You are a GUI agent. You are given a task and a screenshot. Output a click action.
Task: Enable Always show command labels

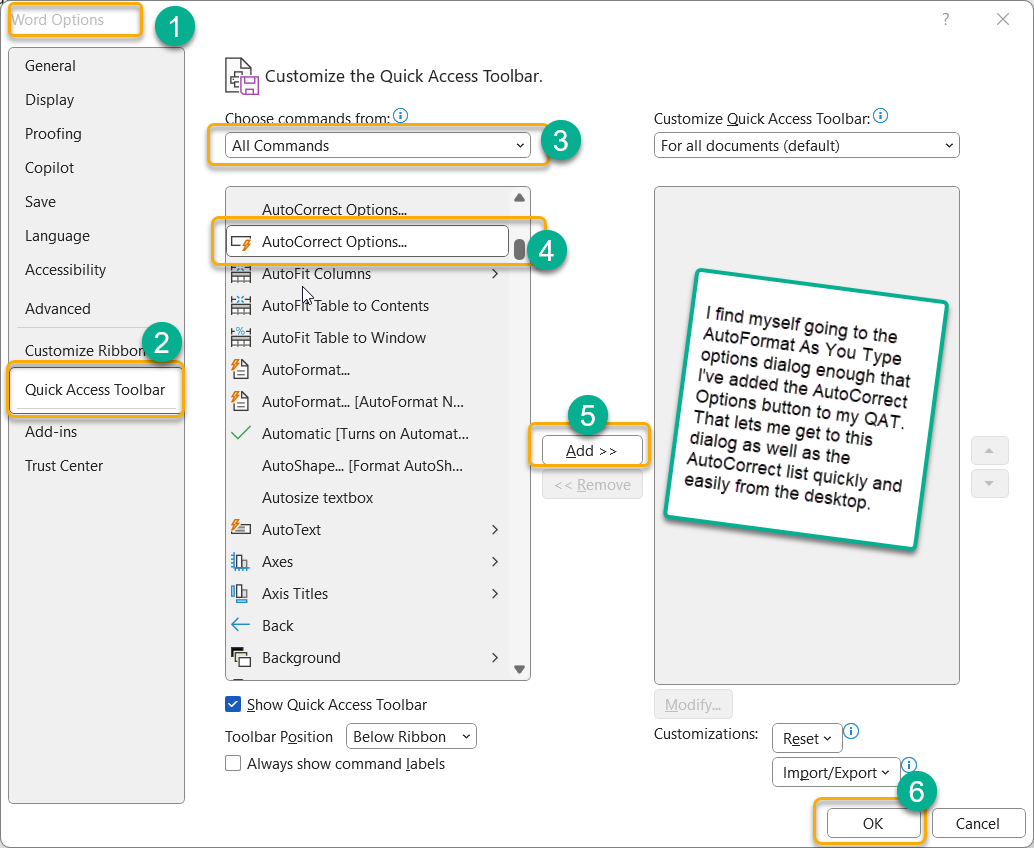pyautogui.click(x=233, y=763)
